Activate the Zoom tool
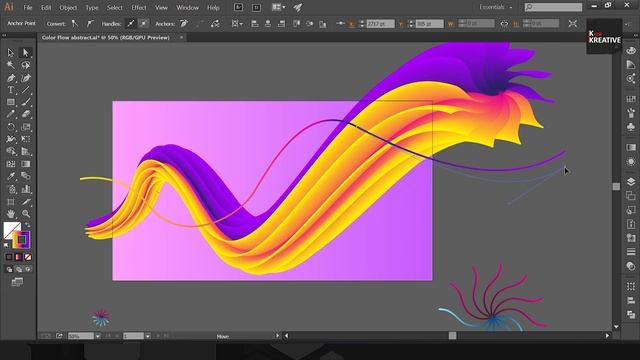Screen dimensions: 640x360 26,214
